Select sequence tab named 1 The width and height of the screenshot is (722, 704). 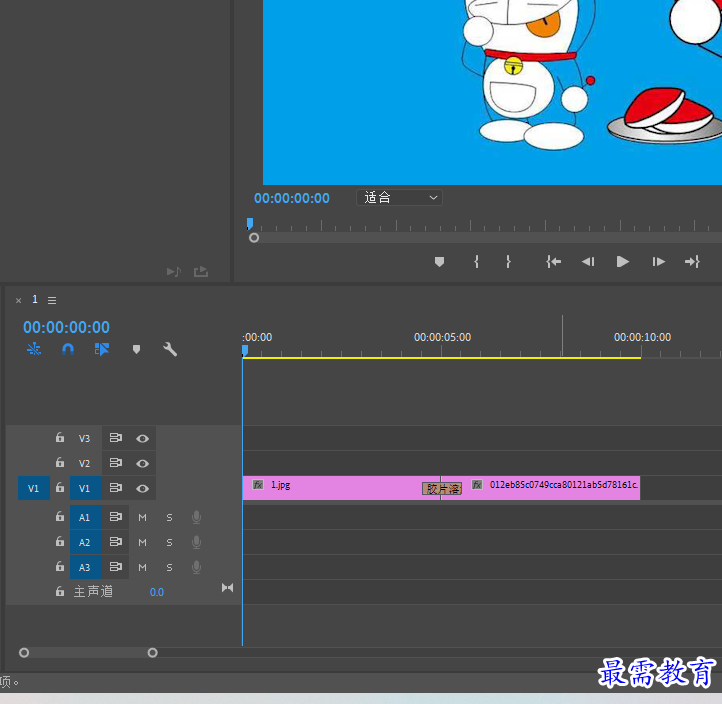pyautogui.click(x=35, y=299)
